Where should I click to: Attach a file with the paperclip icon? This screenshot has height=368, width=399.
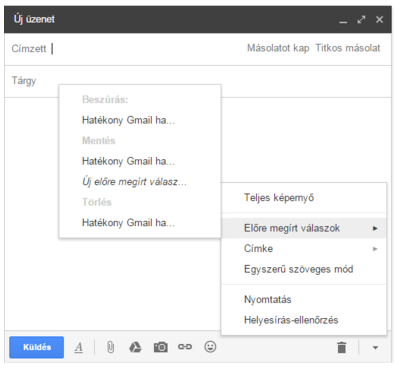tap(110, 347)
